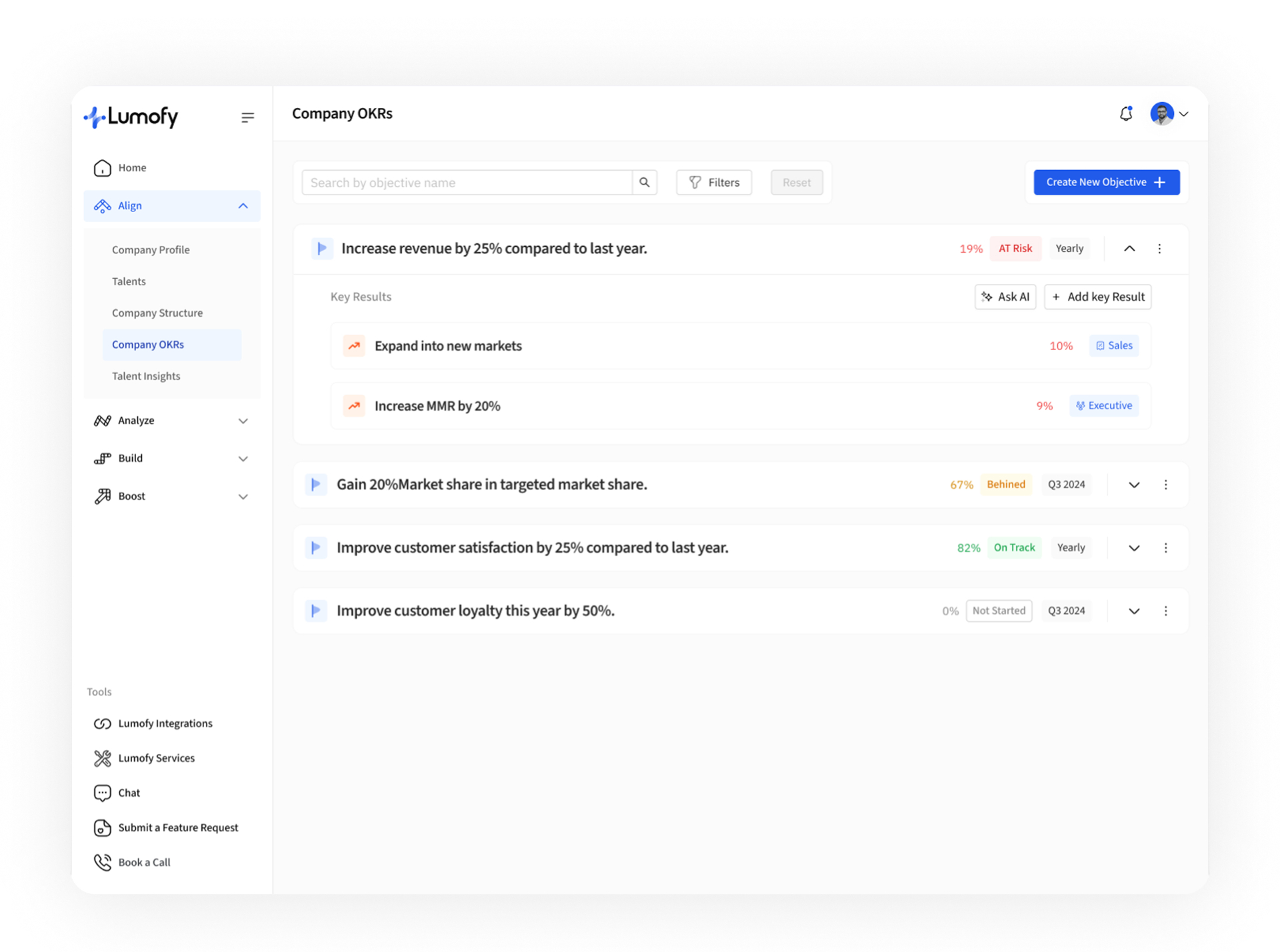
Task: Open options menu for Increase revenue objective
Action: point(1159,249)
